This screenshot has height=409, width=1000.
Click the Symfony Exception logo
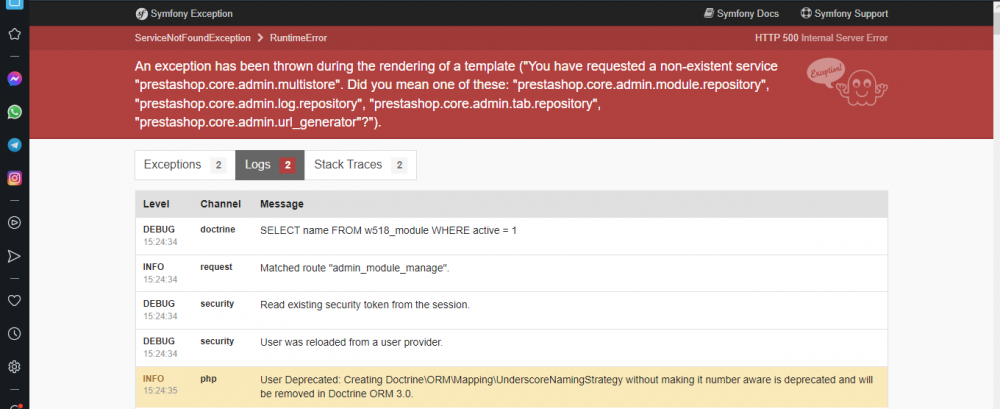(184, 13)
